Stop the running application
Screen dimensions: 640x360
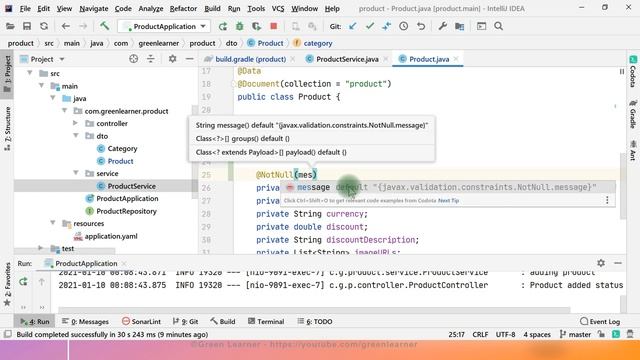point(273,27)
